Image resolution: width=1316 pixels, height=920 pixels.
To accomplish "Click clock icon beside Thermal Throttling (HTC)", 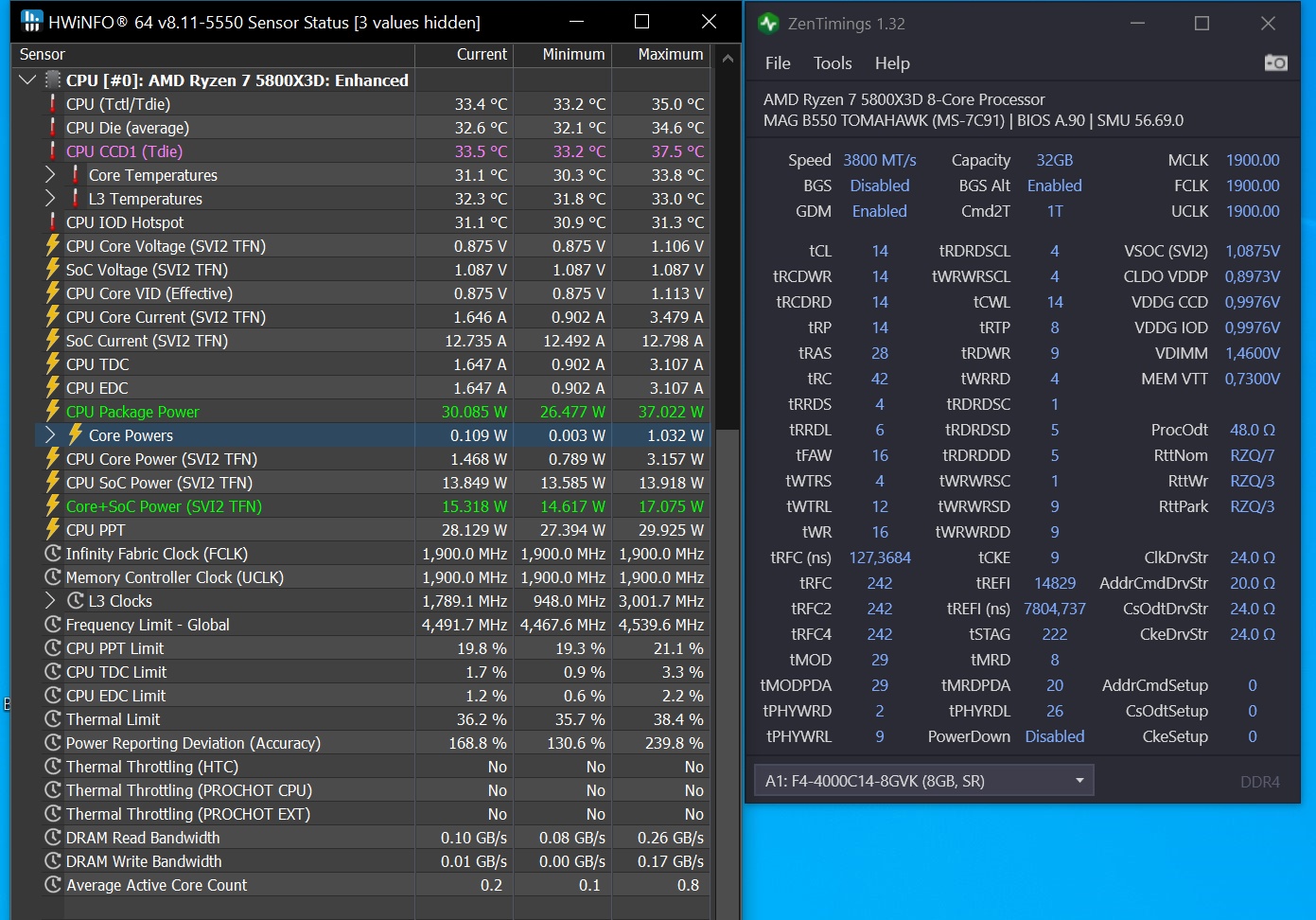I will tap(53, 767).
